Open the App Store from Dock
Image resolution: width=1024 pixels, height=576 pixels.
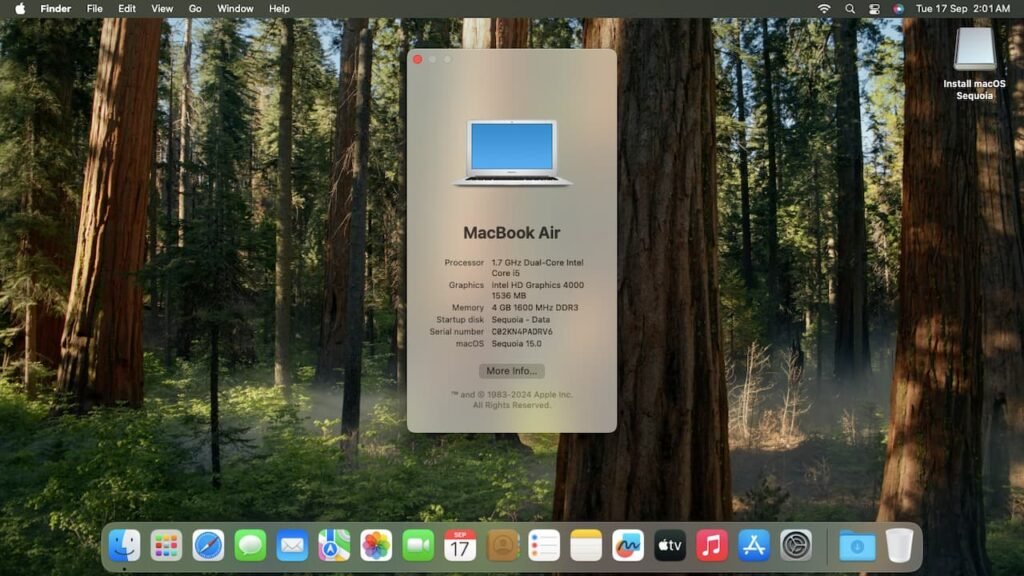pyautogui.click(x=754, y=545)
